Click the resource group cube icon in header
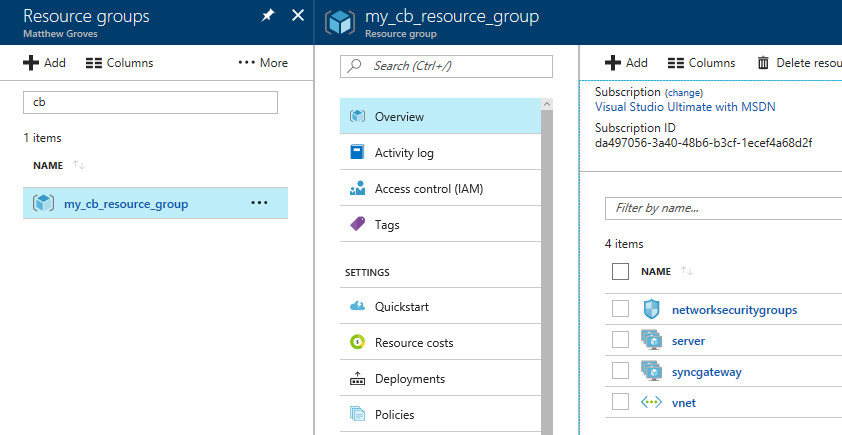Viewport: 842px width, 435px height. (x=340, y=23)
